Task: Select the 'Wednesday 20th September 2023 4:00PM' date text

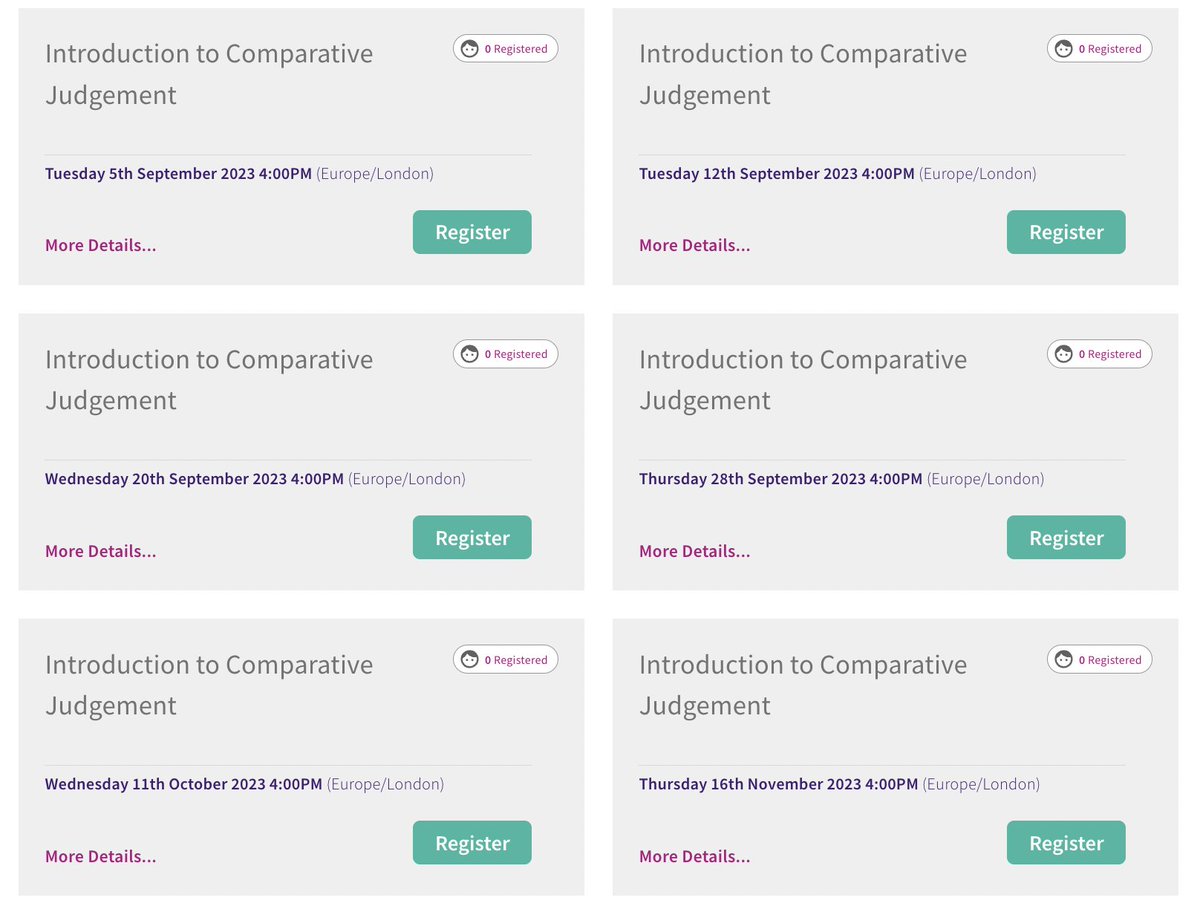Action: coord(195,479)
